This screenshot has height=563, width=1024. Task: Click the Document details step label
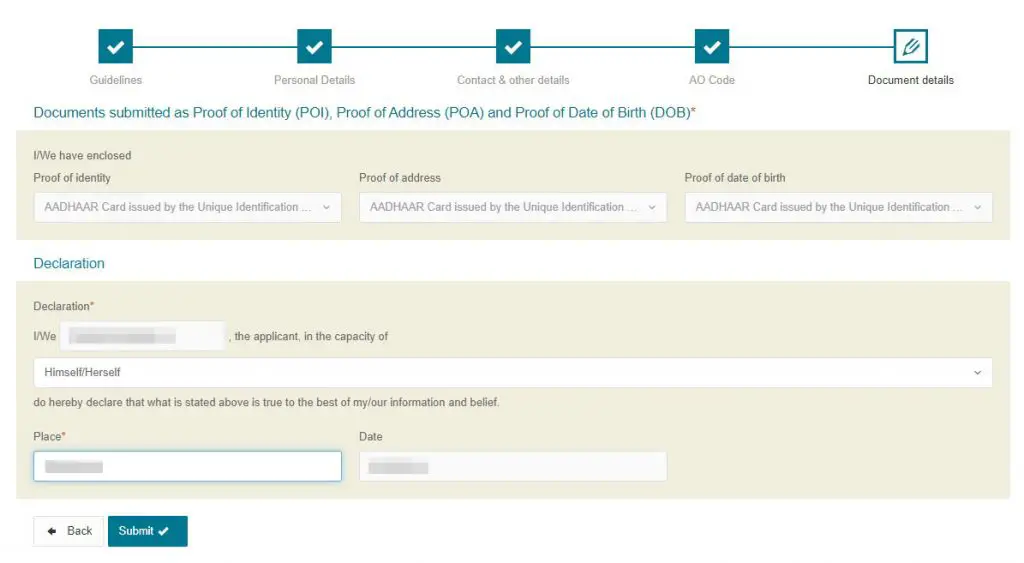pyautogui.click(x=910, y=80)
